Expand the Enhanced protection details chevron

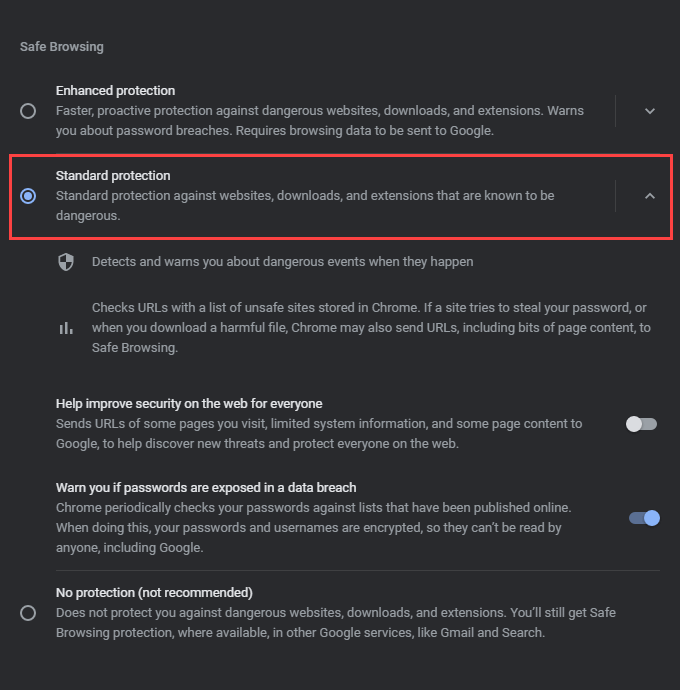pos(650,111)
